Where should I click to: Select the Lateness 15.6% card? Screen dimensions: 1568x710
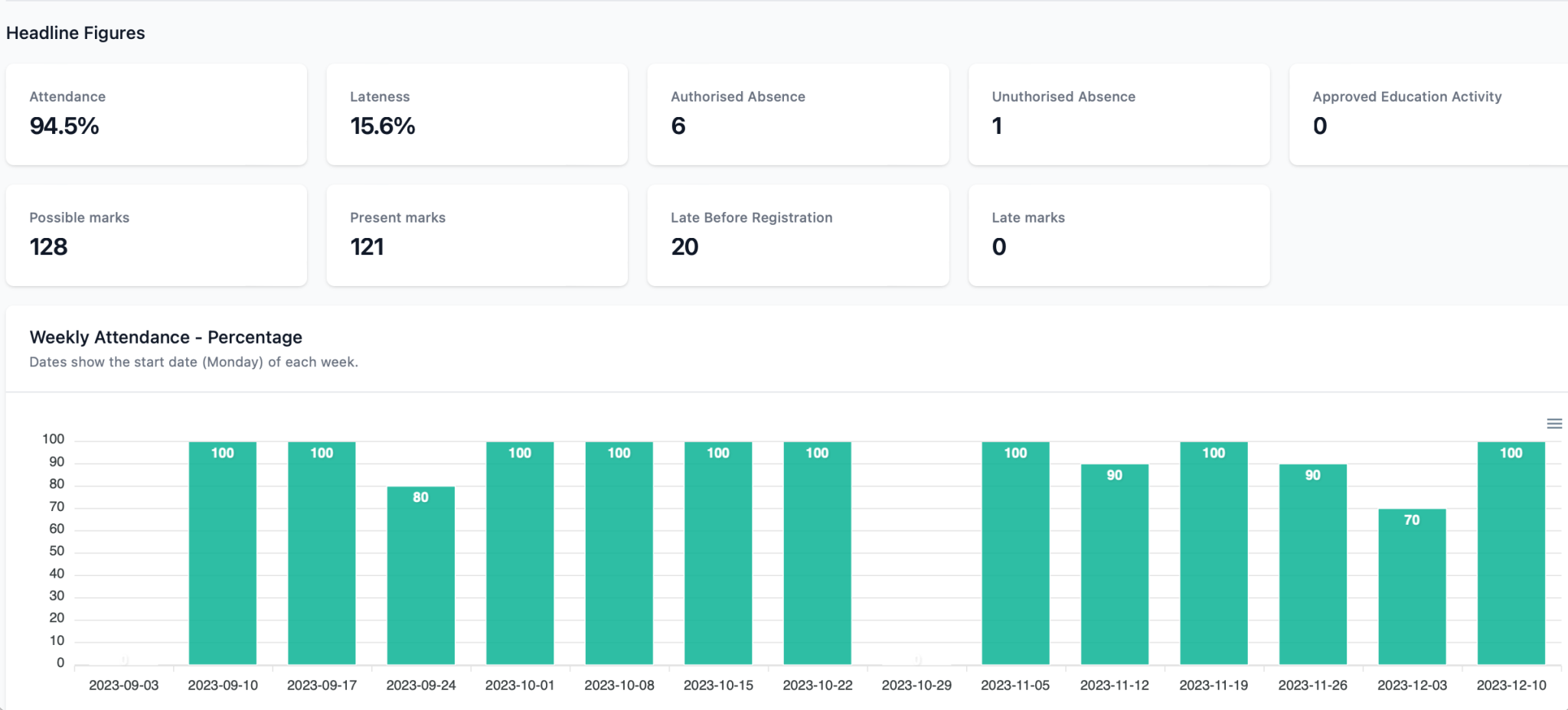pyautogui.click(x=477, y=114)
